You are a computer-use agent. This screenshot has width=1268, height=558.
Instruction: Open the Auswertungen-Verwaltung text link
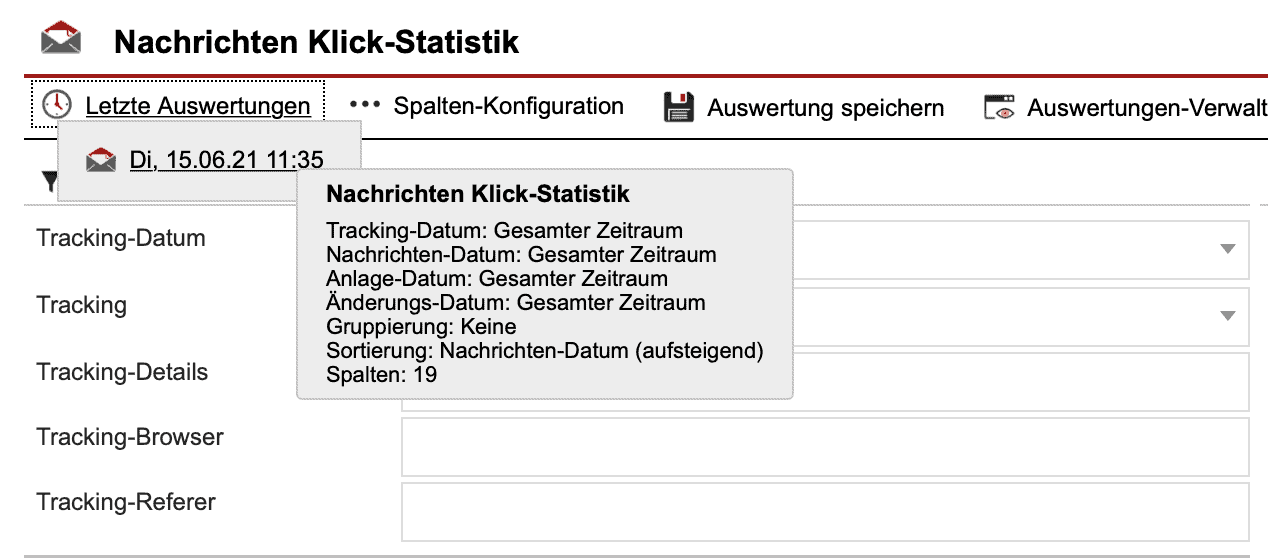(x=1146, y=108)
